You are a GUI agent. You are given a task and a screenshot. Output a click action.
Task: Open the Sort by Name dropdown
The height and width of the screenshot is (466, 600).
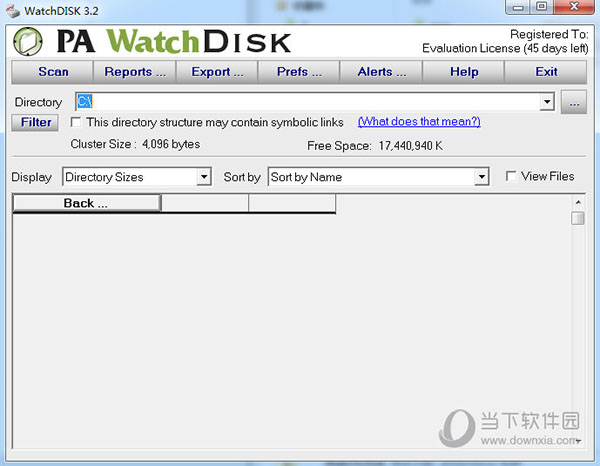tap(481, 177)
